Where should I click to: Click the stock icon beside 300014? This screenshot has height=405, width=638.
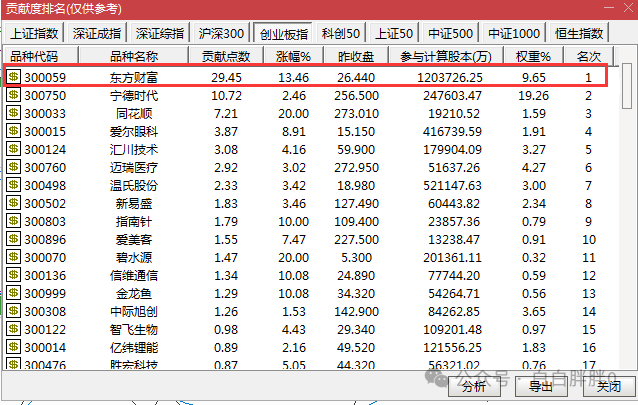[x=13, y=346]
